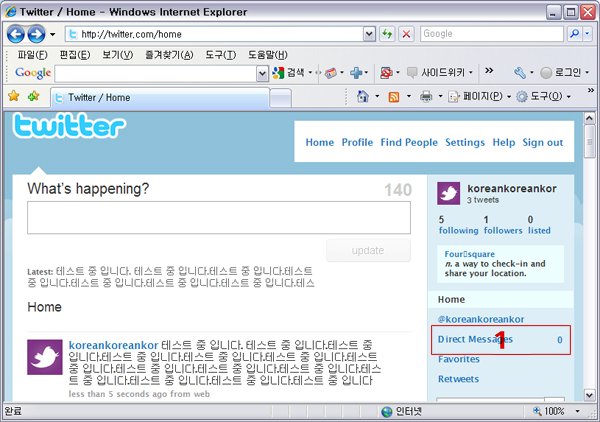Viewport: 600px width, 422px height.
Task: Open a new blank tab
Action: (x=280, y=98)
